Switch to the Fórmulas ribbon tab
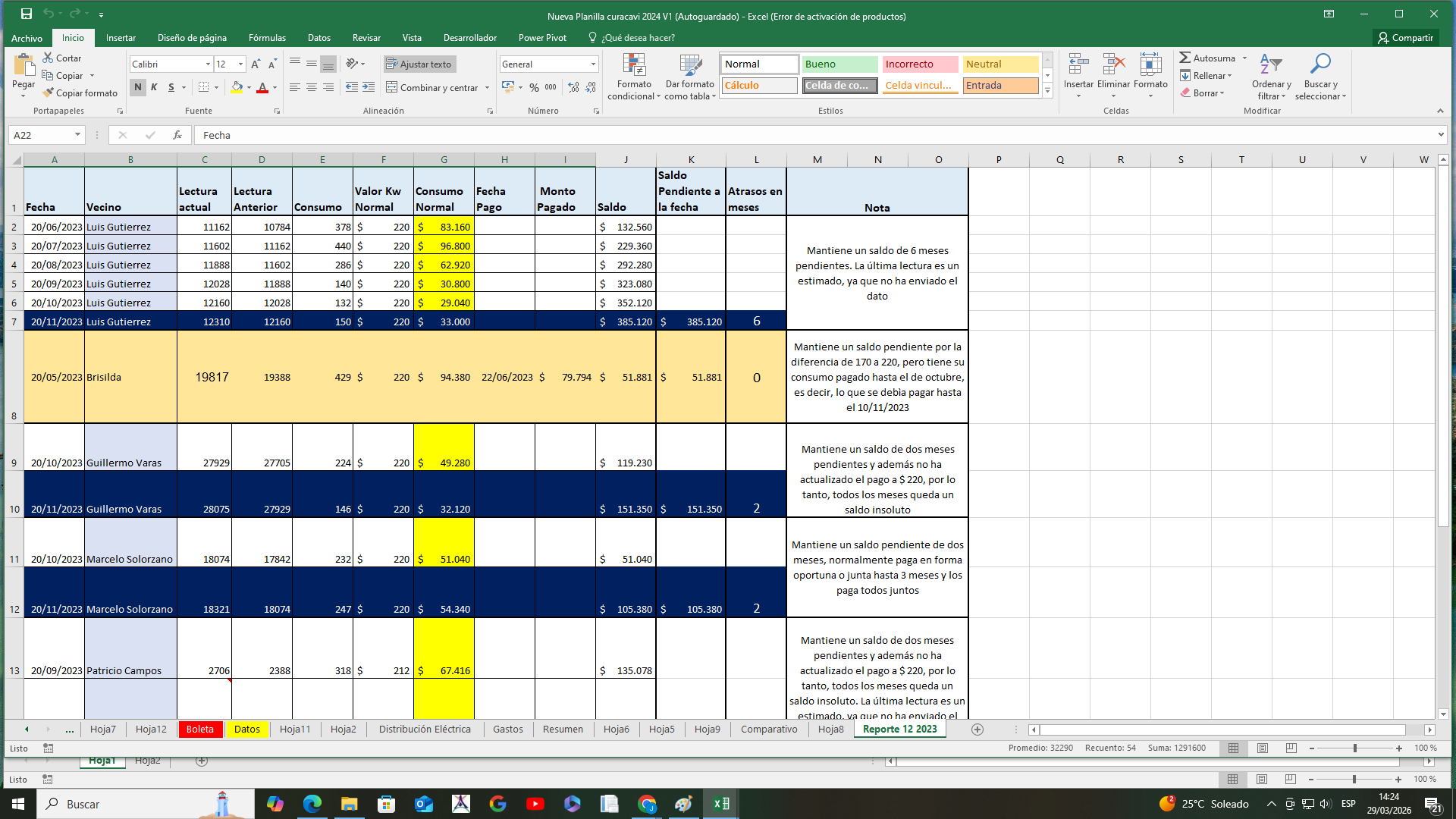This screenshot has width=1456, height=819. [x=267, y=37]
